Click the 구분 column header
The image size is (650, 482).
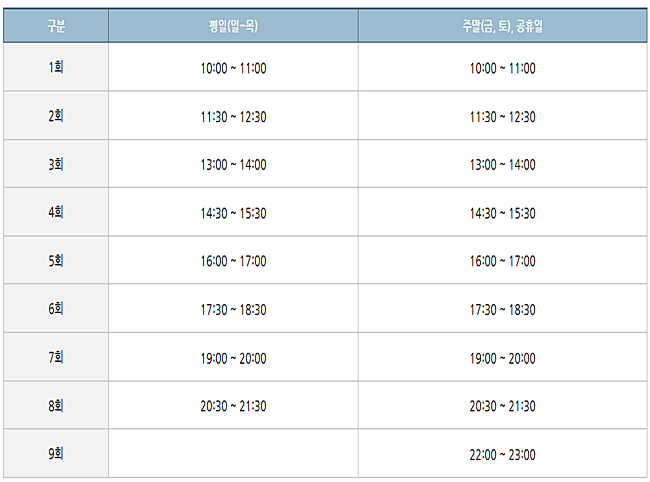[56, 26]
